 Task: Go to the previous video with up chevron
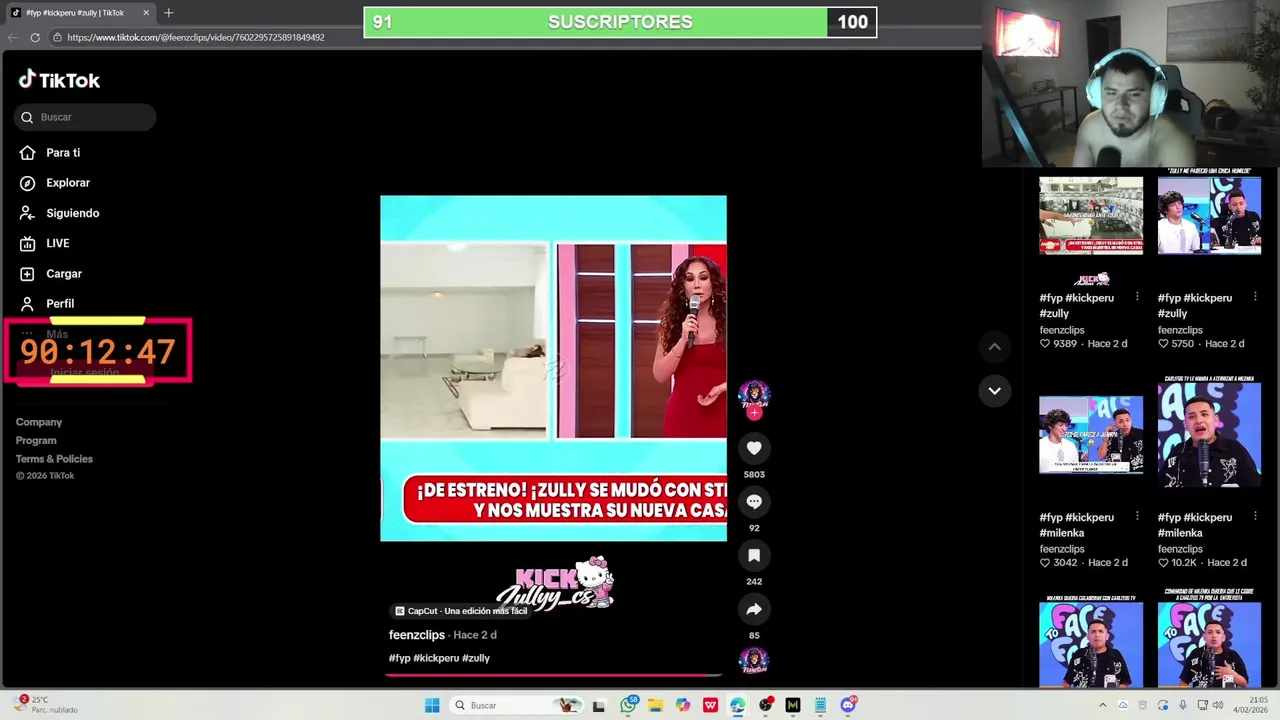pyautogui.click(x=994, y=346)
